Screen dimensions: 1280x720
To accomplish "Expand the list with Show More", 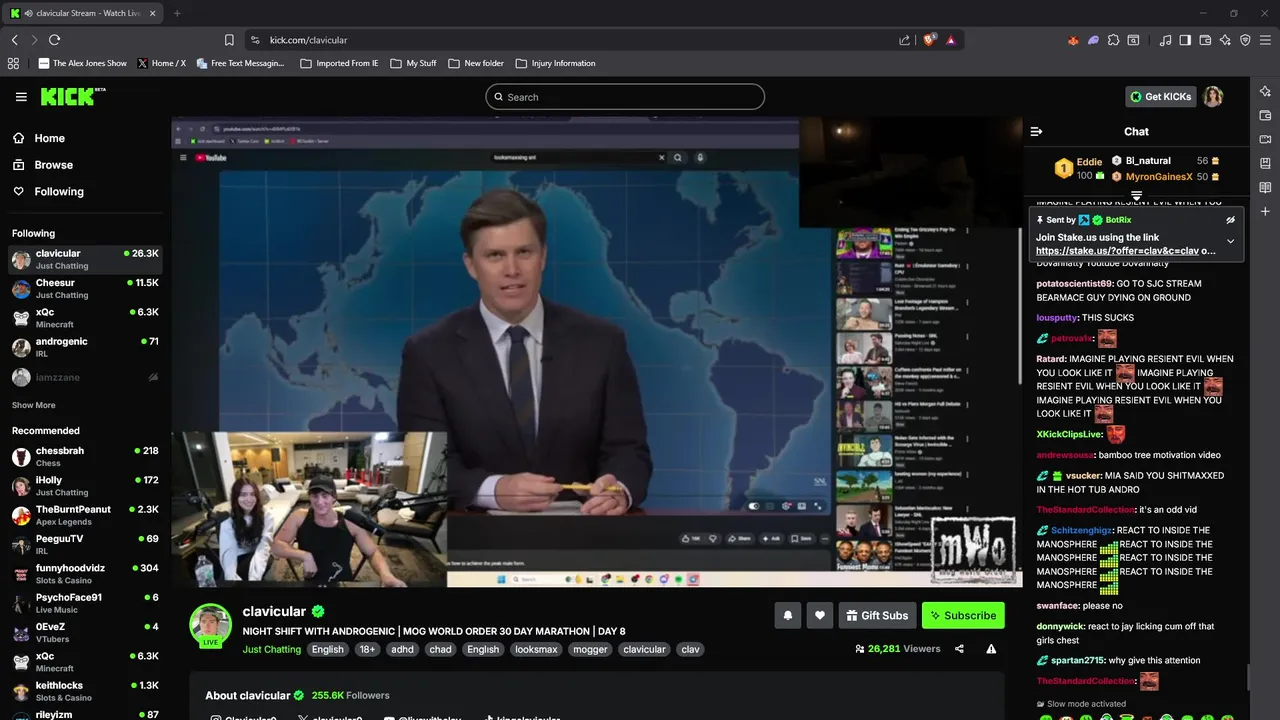I will click(x=34, y=406).
